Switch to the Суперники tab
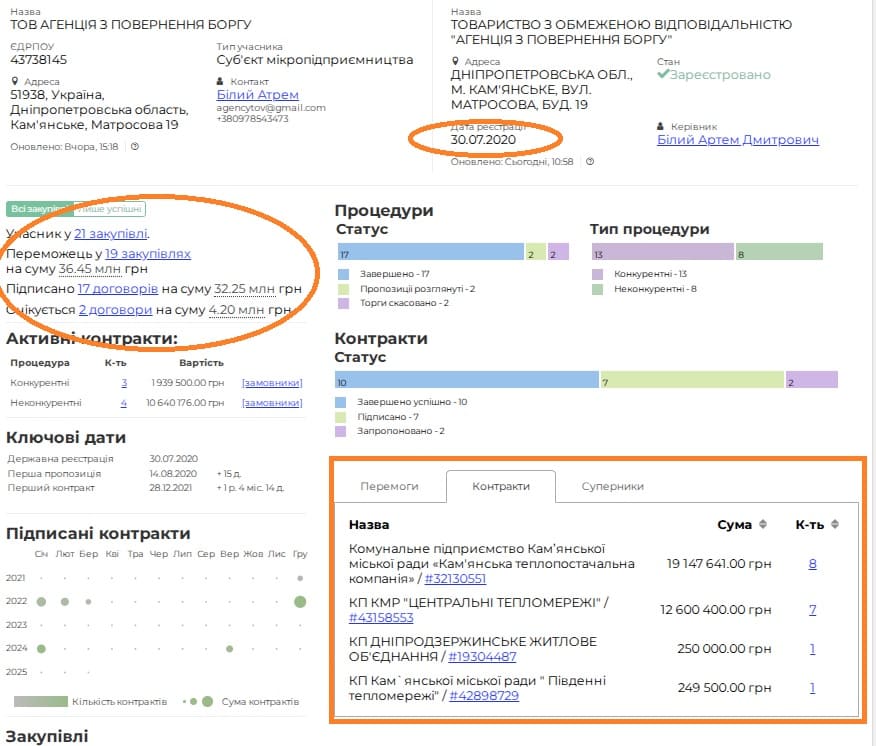Image resolution: width=876 pixels, height=746 pixels. pyautogui.click(x=612, y=487)
